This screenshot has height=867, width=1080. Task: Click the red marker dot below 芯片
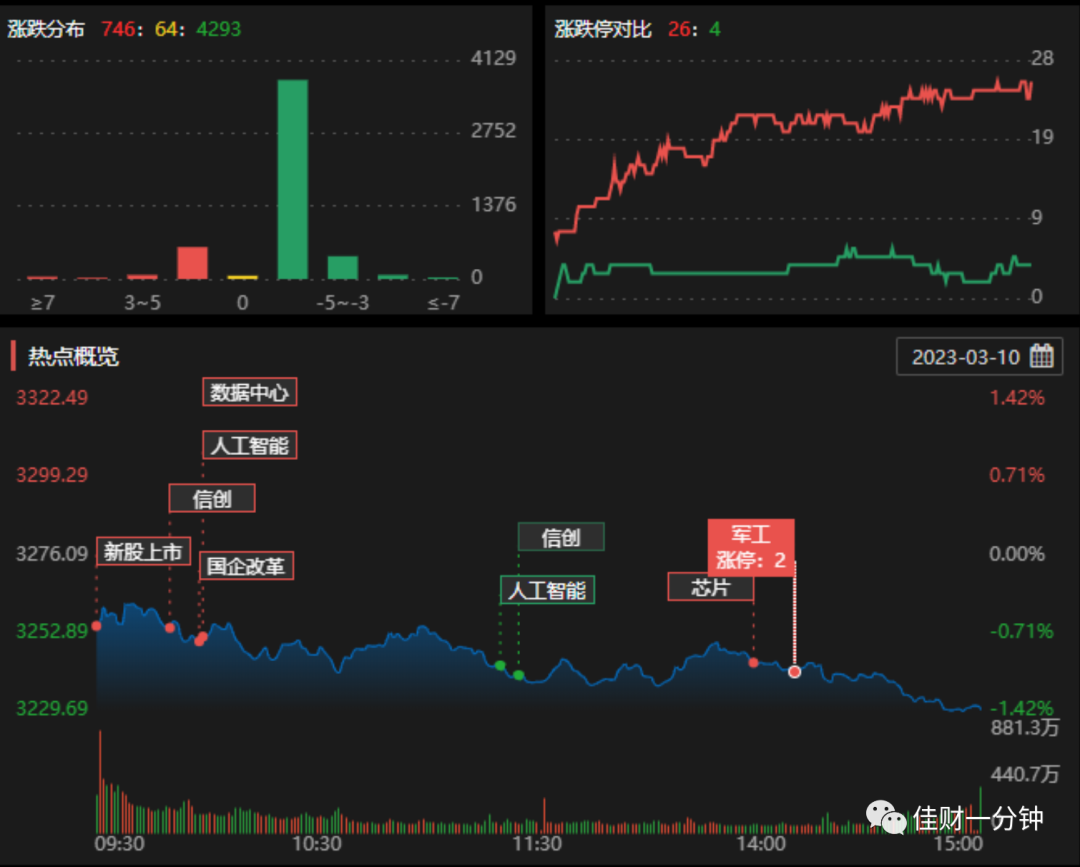click(754, 662)
